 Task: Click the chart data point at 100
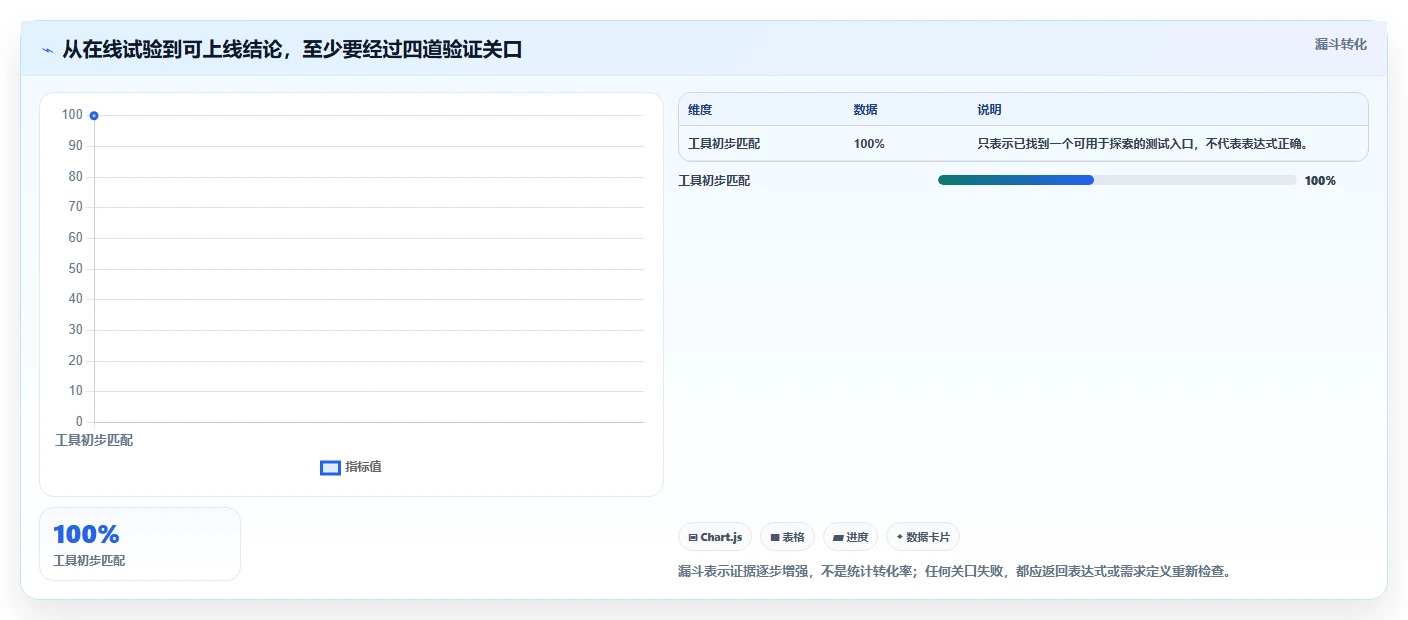pyautogui.click(x=94, y=116)
